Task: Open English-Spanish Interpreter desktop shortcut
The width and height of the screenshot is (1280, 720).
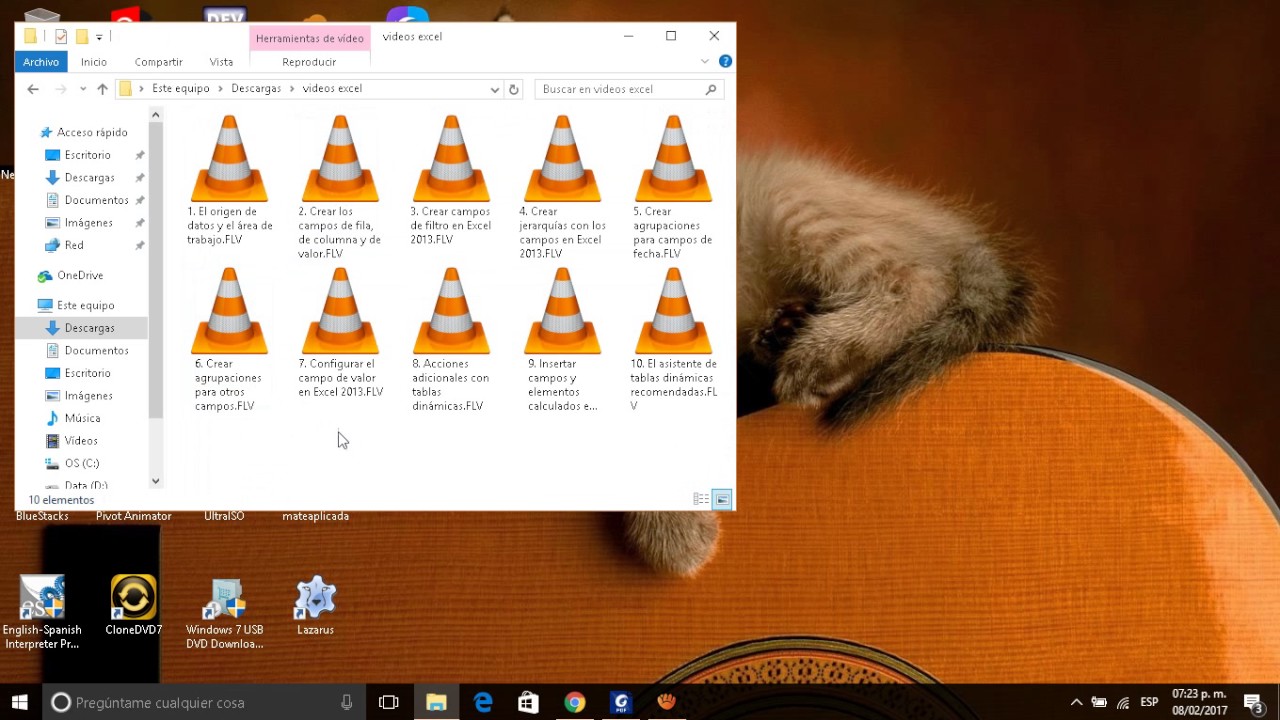Action: (x=42, y=613)
